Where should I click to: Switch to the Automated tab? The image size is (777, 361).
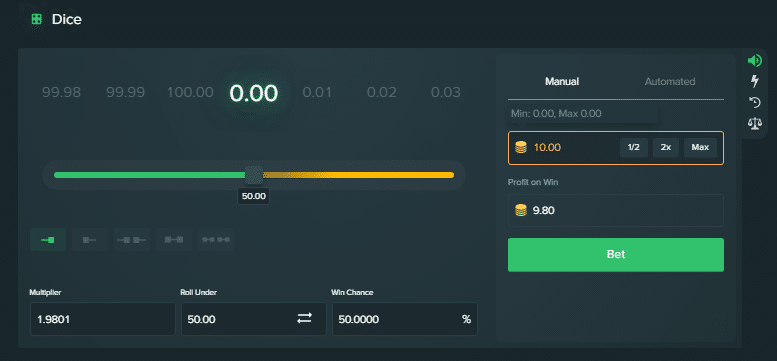(x=670, y=82)
